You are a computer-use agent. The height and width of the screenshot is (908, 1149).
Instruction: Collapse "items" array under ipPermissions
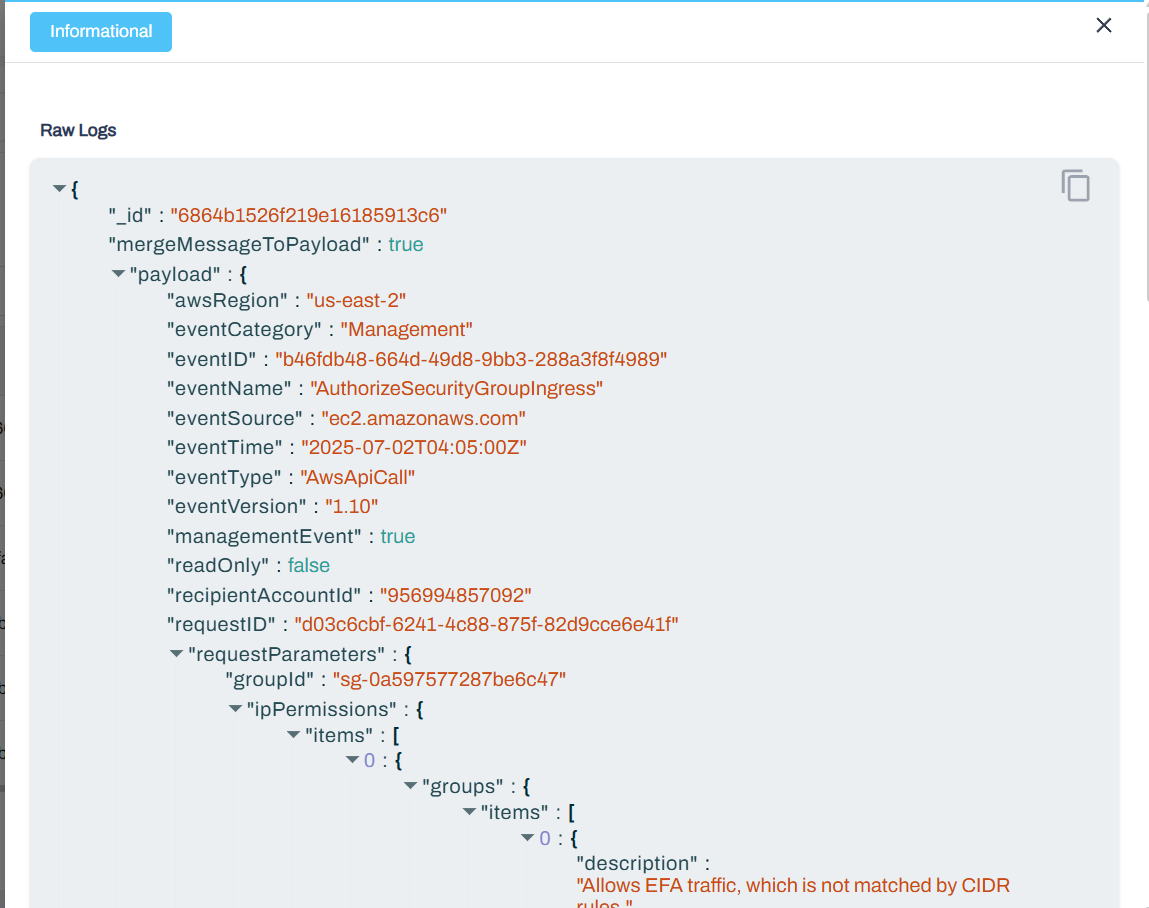point(294,734)
